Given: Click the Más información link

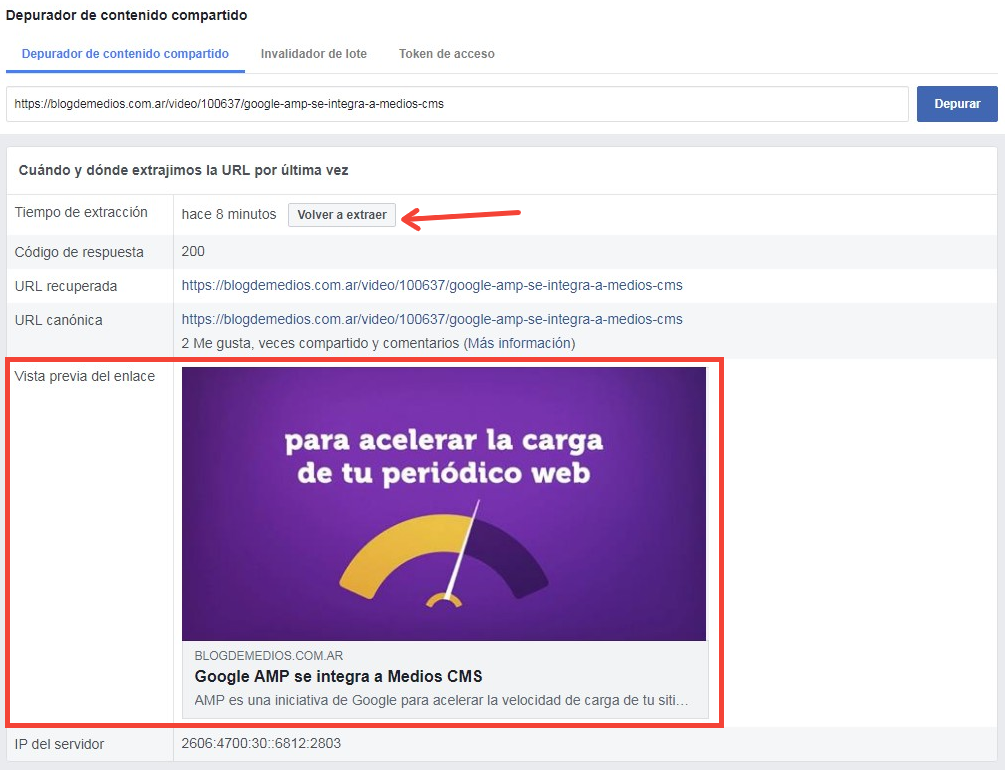Looking at the screenshot, I should (519, 343).
